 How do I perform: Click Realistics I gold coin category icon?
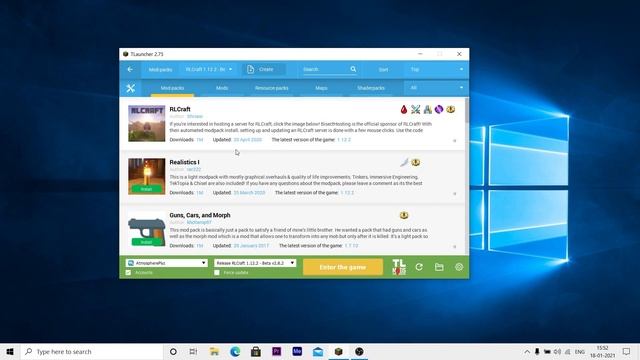click(416, 162)
